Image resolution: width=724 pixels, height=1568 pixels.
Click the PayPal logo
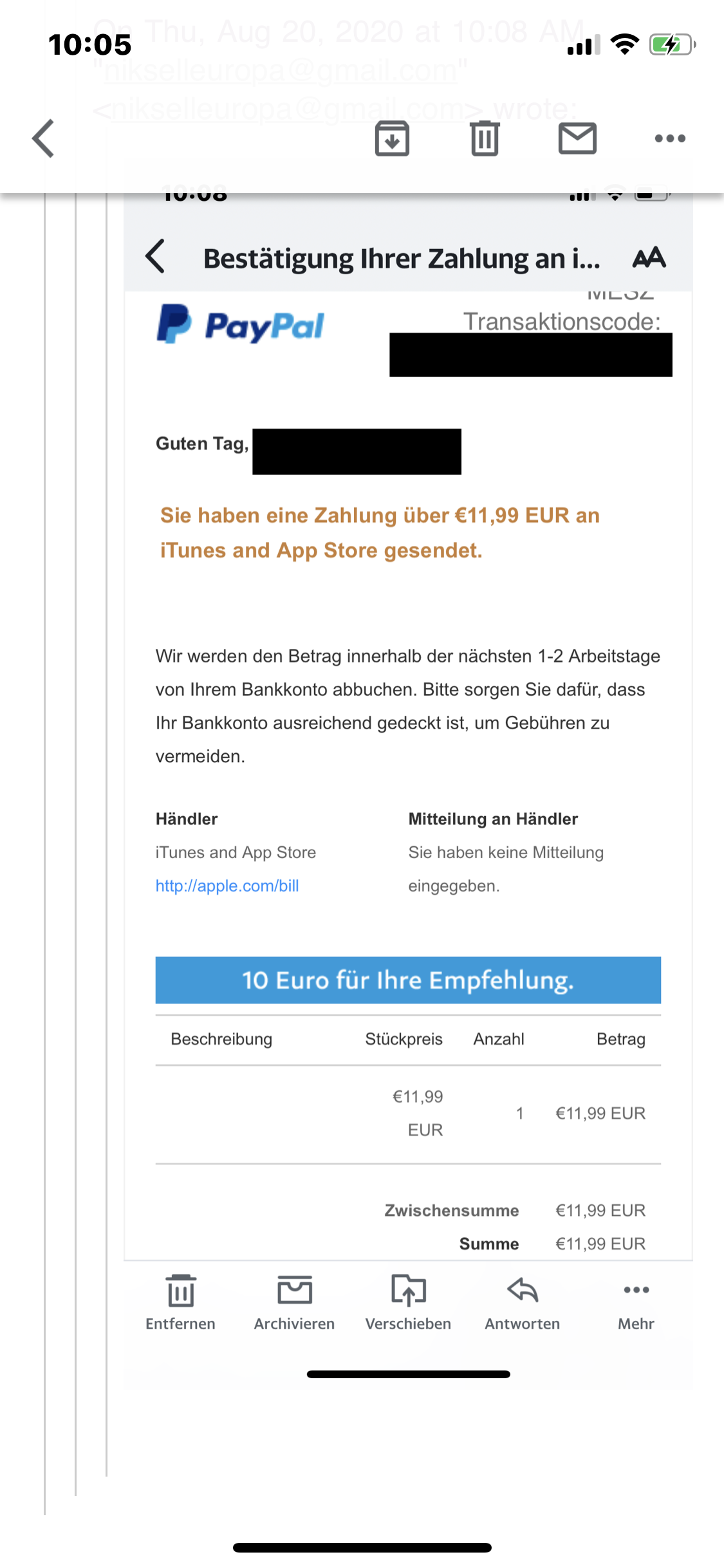241,325
